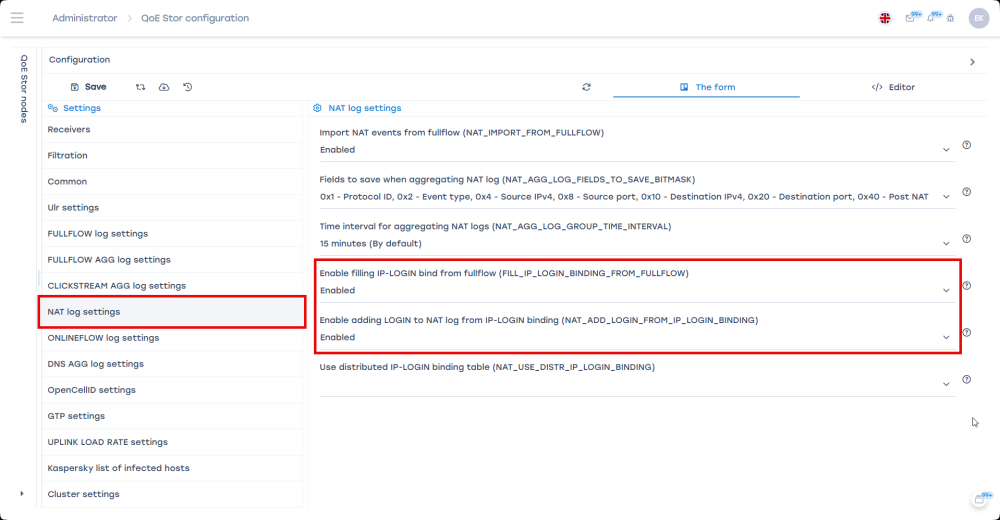Click the configuration history icon
This screenshot has width=1000, height=520.
188,87
